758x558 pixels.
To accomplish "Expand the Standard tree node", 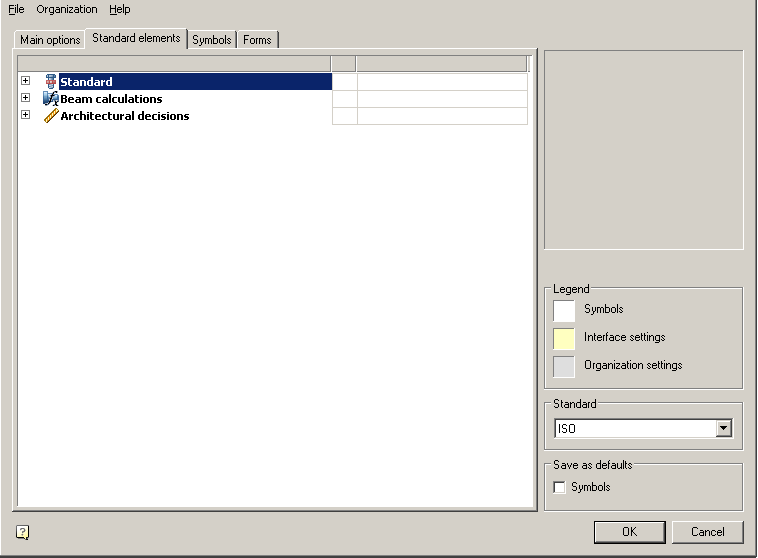I will click(x=26, y=81).
